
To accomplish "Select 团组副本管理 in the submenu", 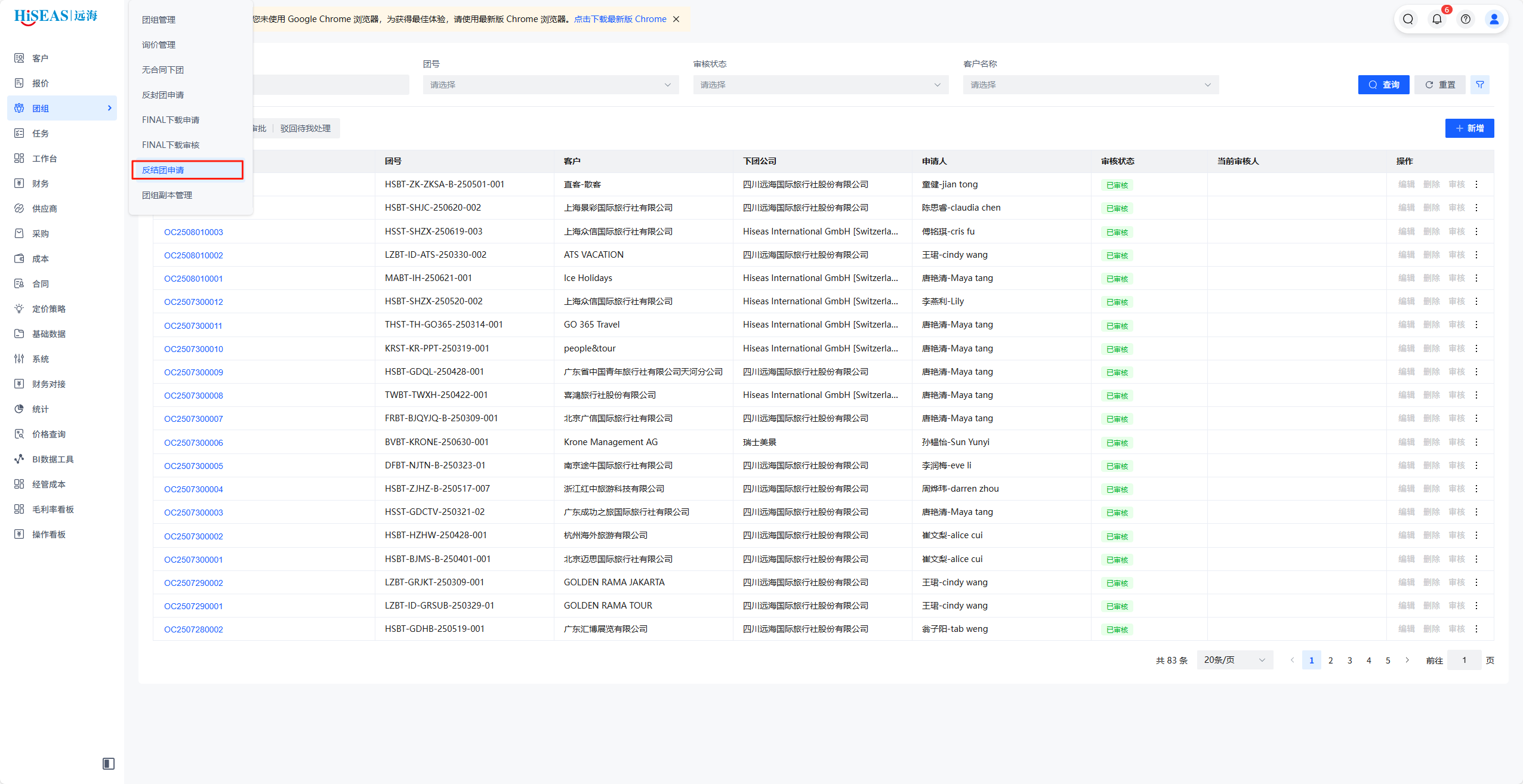I will pos(167,195).
